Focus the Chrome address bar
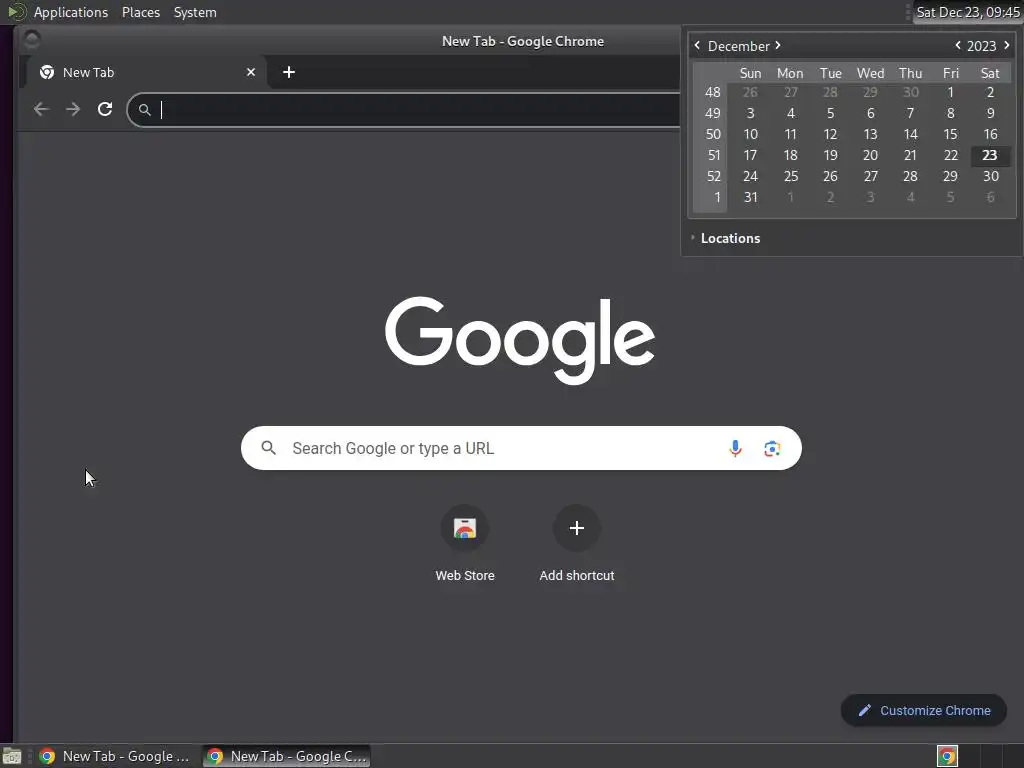 [405, 110]
